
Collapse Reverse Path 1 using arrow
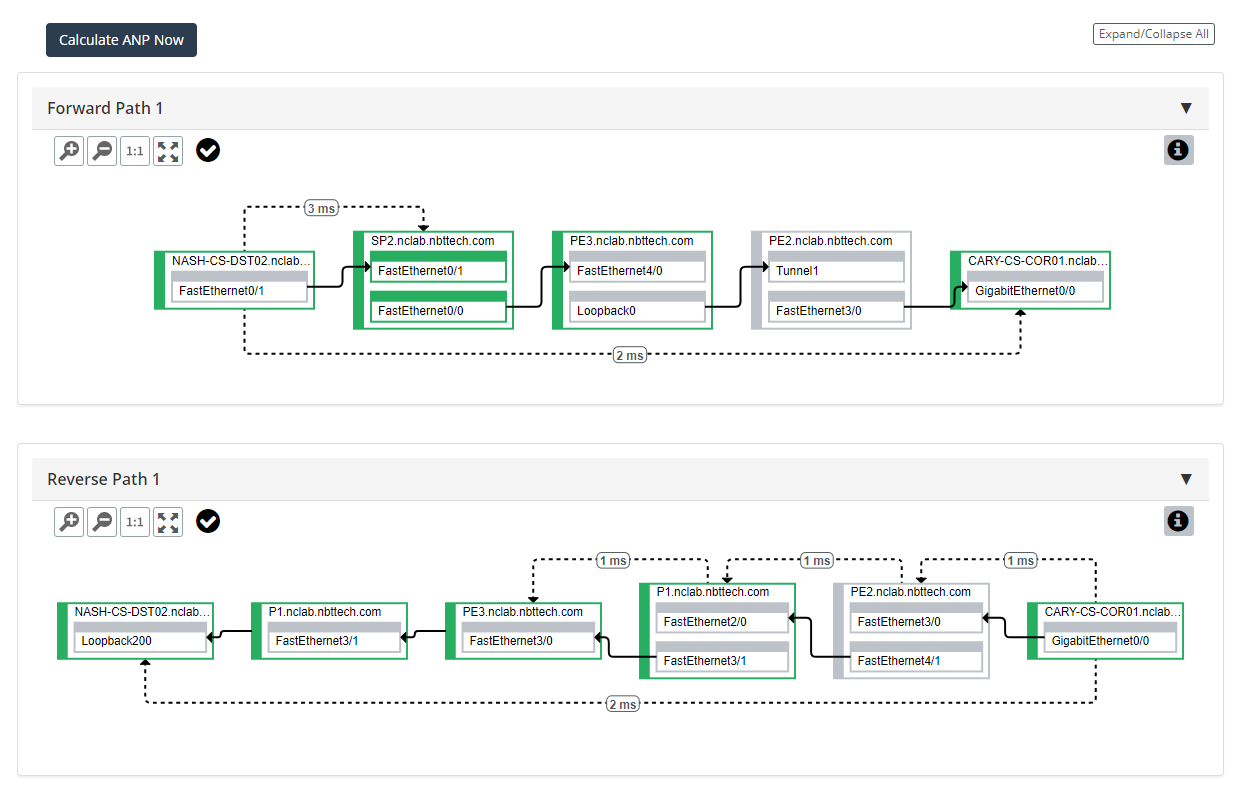coord(1186,479)
